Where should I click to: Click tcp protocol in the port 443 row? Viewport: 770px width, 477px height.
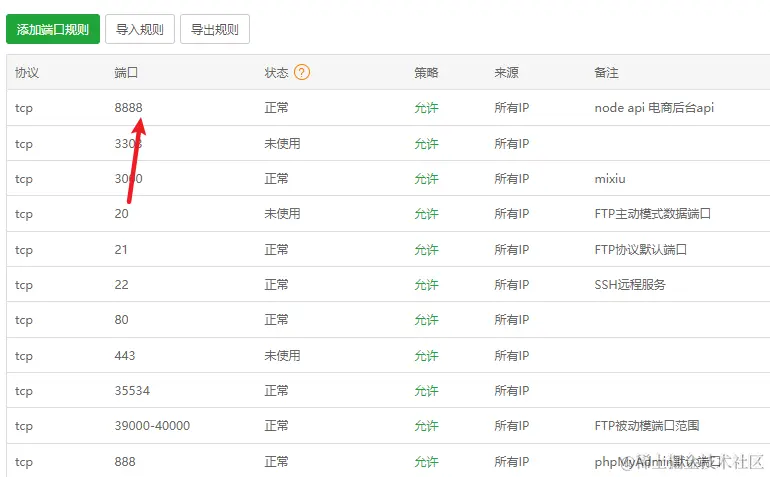(24, 356)
